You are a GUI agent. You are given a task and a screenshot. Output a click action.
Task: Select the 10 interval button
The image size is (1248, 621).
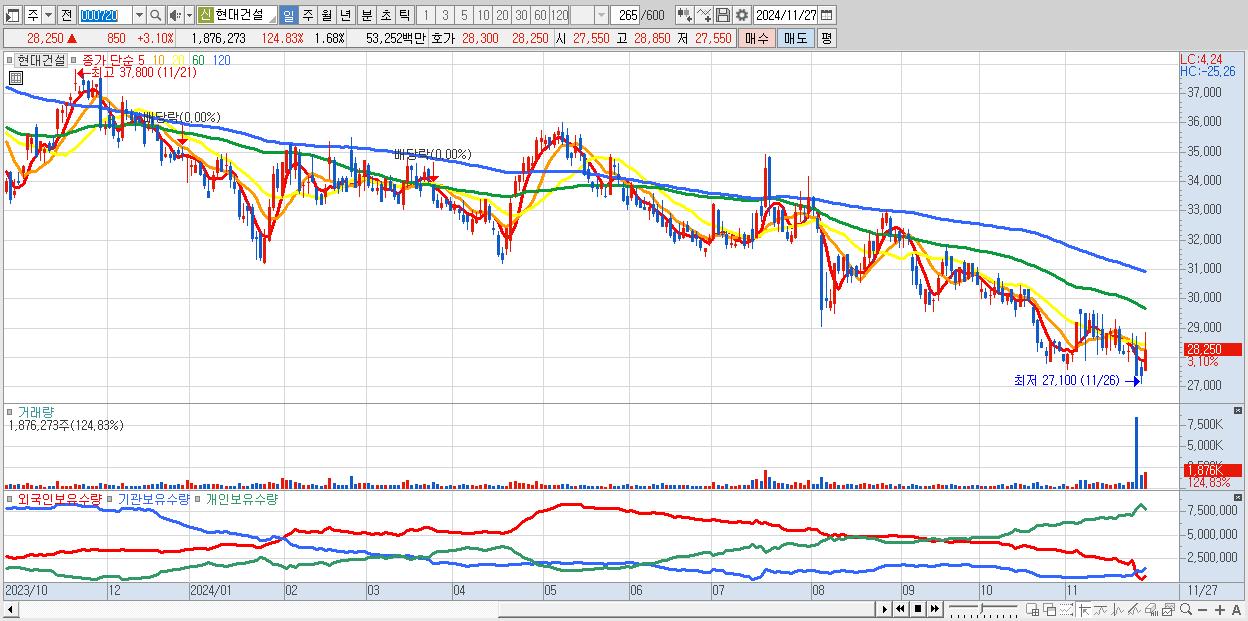(x=483, y=15)
